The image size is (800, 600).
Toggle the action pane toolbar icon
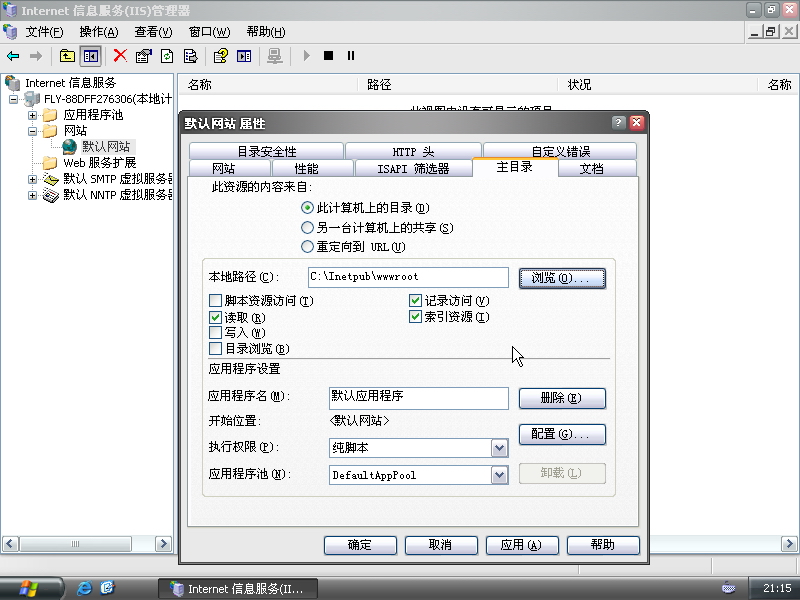click(244, 56)
